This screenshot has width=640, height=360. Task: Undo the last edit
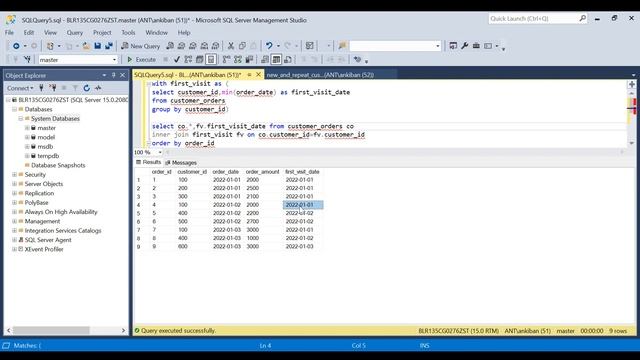coord(269,46)
